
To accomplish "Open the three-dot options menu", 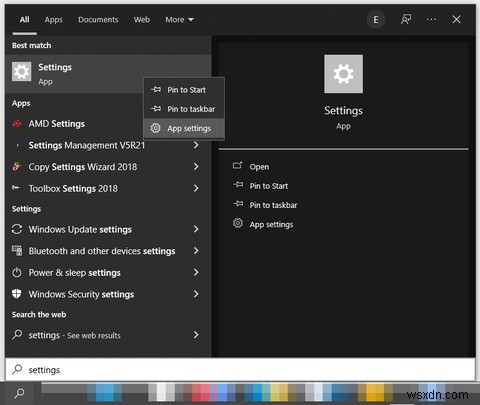I will tap(431, 20).
